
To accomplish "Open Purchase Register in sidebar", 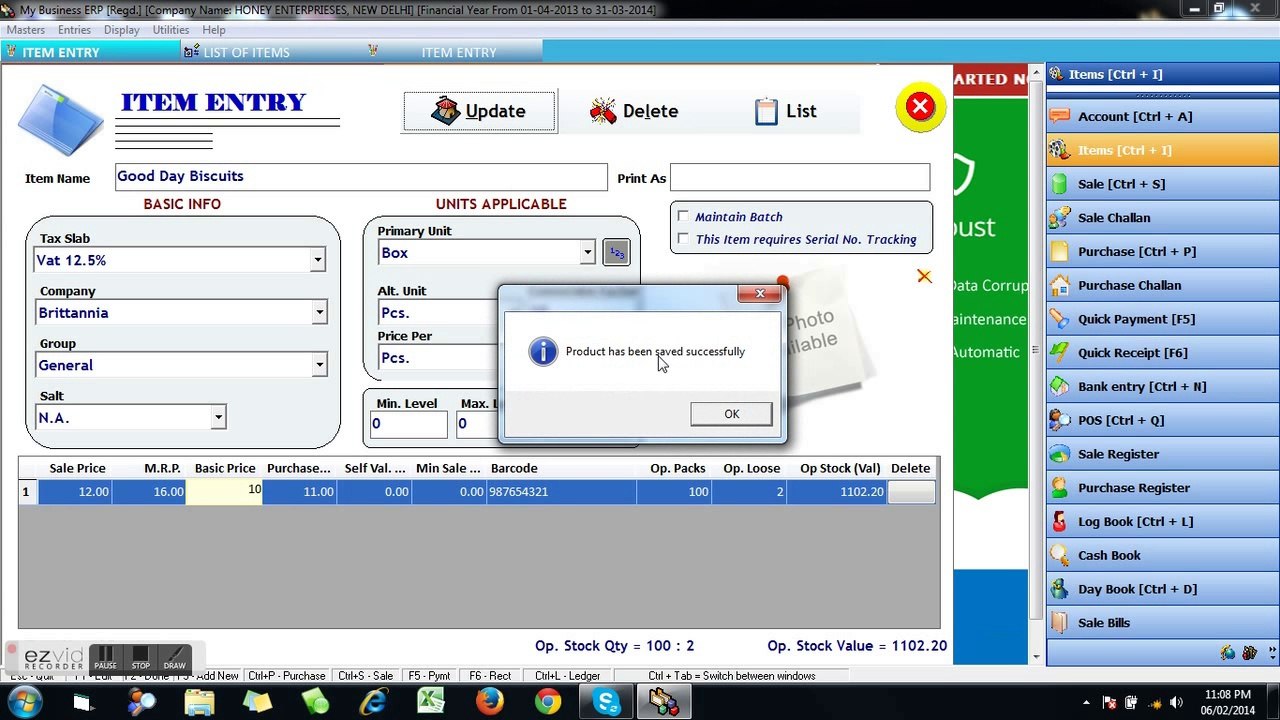I will (1162, 488).
